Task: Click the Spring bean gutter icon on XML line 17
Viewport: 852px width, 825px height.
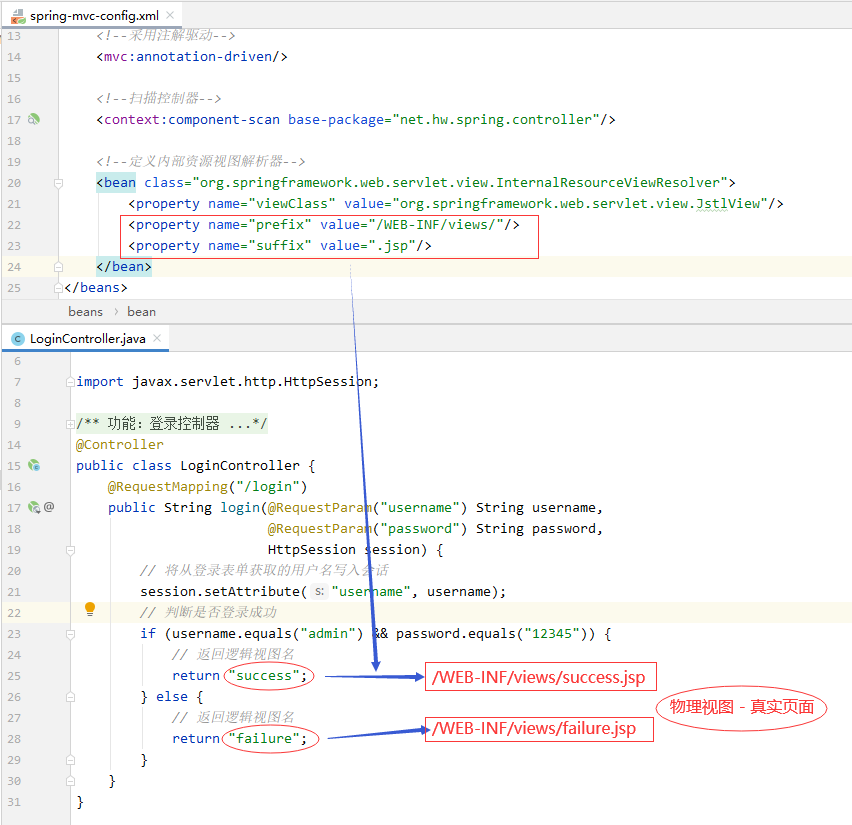Action: coord(34,119)
